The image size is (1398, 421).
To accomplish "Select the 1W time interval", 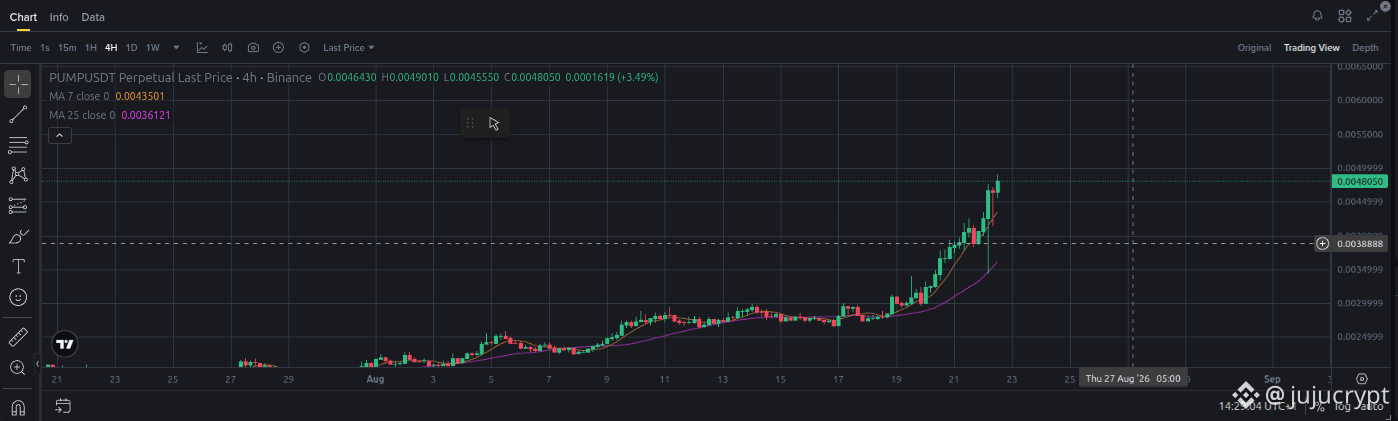I will pyautogui.click(x=153, y=47).
